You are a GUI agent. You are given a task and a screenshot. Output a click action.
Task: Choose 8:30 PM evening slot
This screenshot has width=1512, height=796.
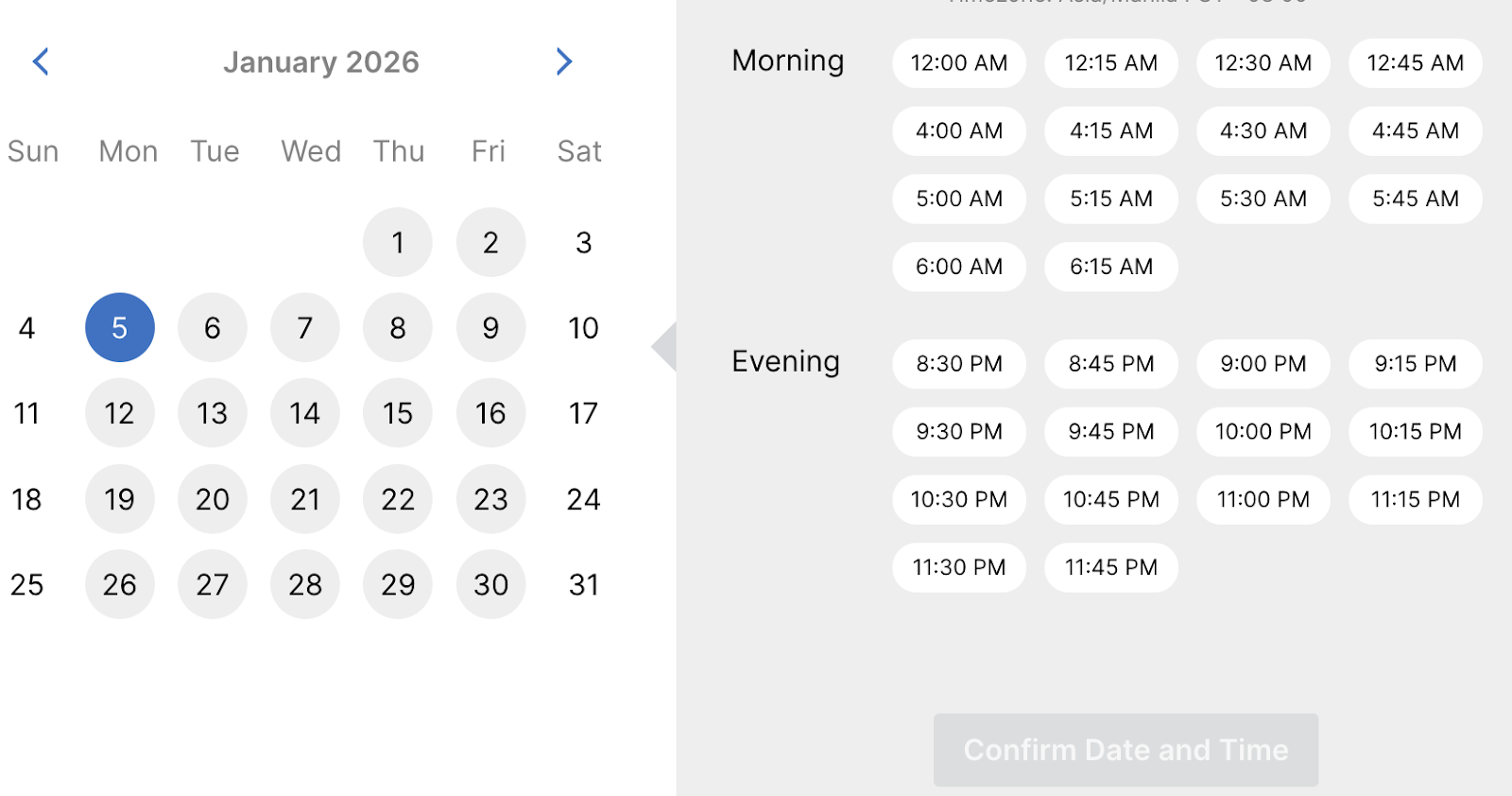pos(959,364)
